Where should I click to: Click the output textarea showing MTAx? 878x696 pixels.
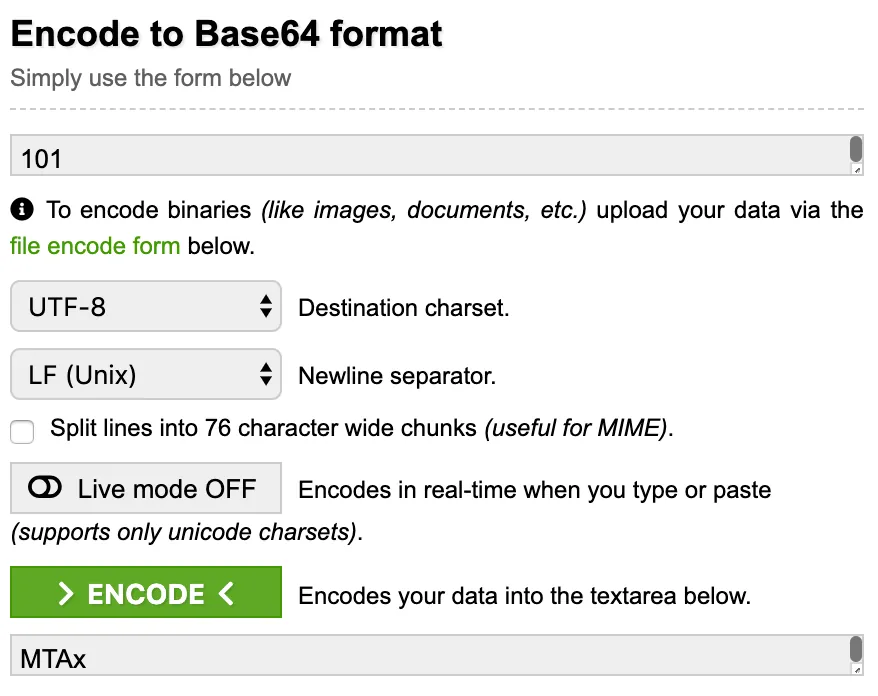pos(420,658)
